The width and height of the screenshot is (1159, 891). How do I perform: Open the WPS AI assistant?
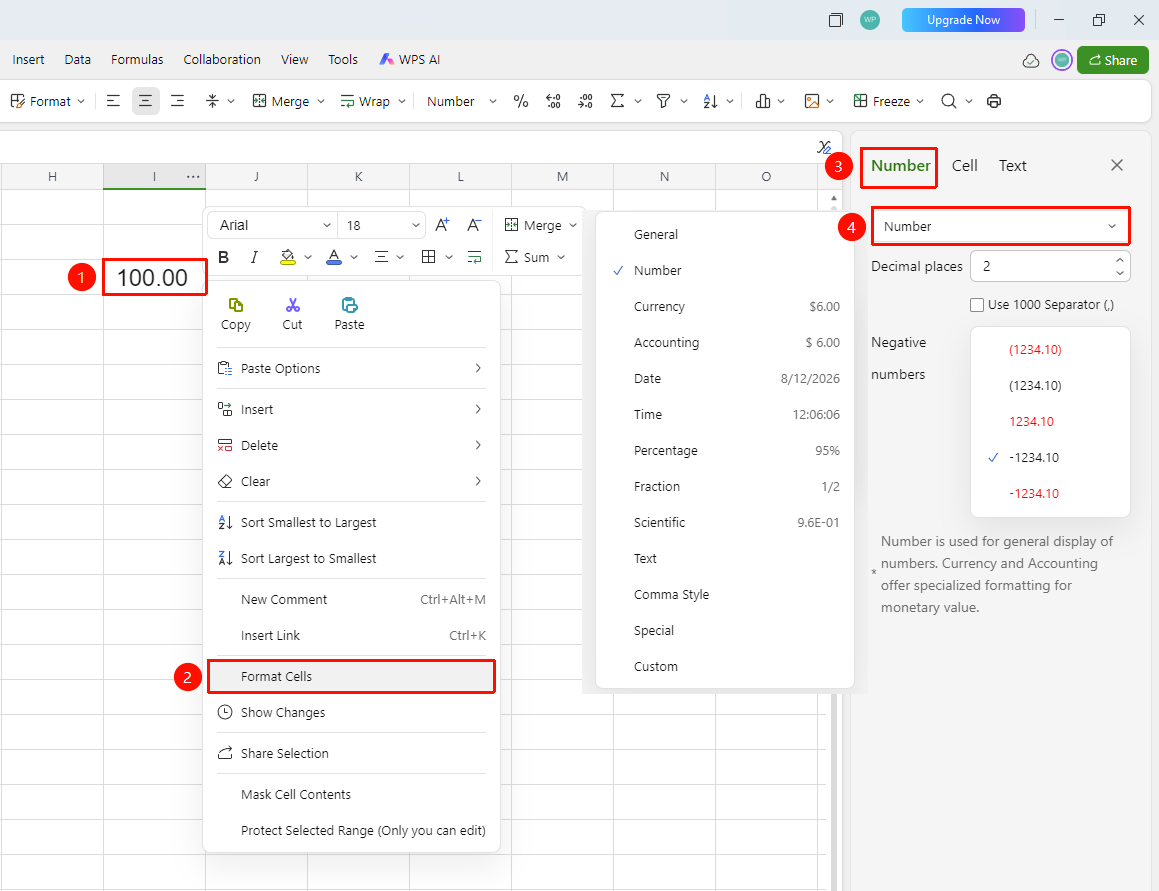409,60
